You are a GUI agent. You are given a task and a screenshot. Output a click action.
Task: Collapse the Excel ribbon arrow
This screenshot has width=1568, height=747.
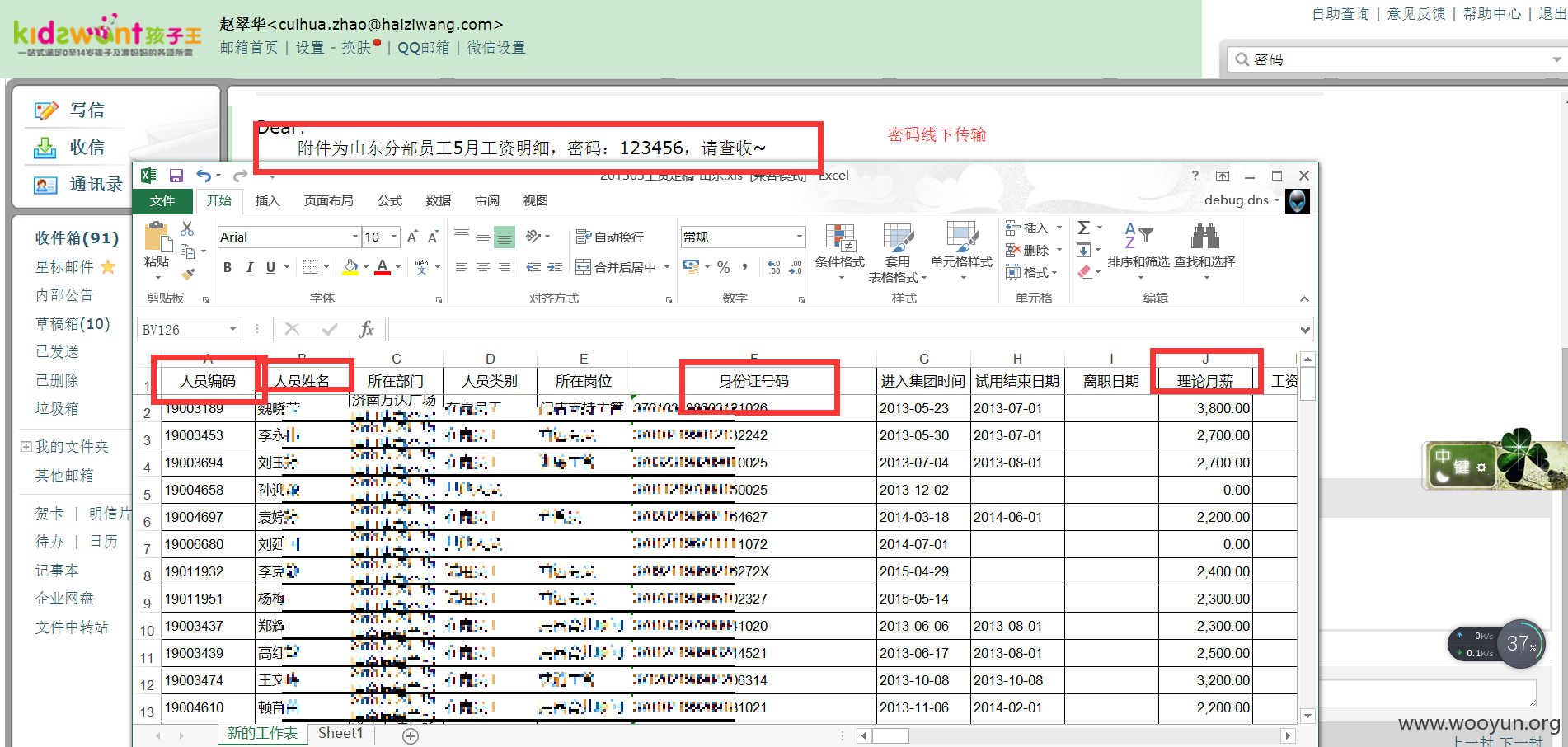(x=1304, y=298)
